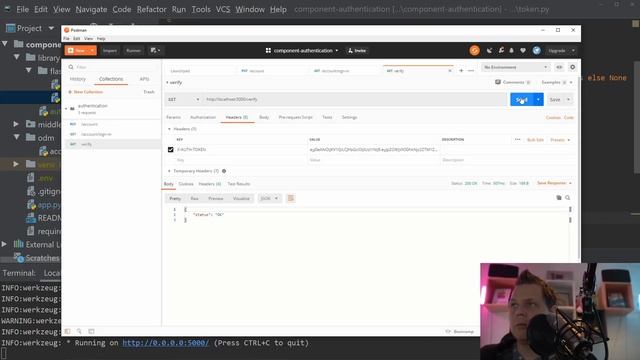Open the Send button dropdown arrow
Viewport: 640px width, 360px height.
tap(538, 100)
